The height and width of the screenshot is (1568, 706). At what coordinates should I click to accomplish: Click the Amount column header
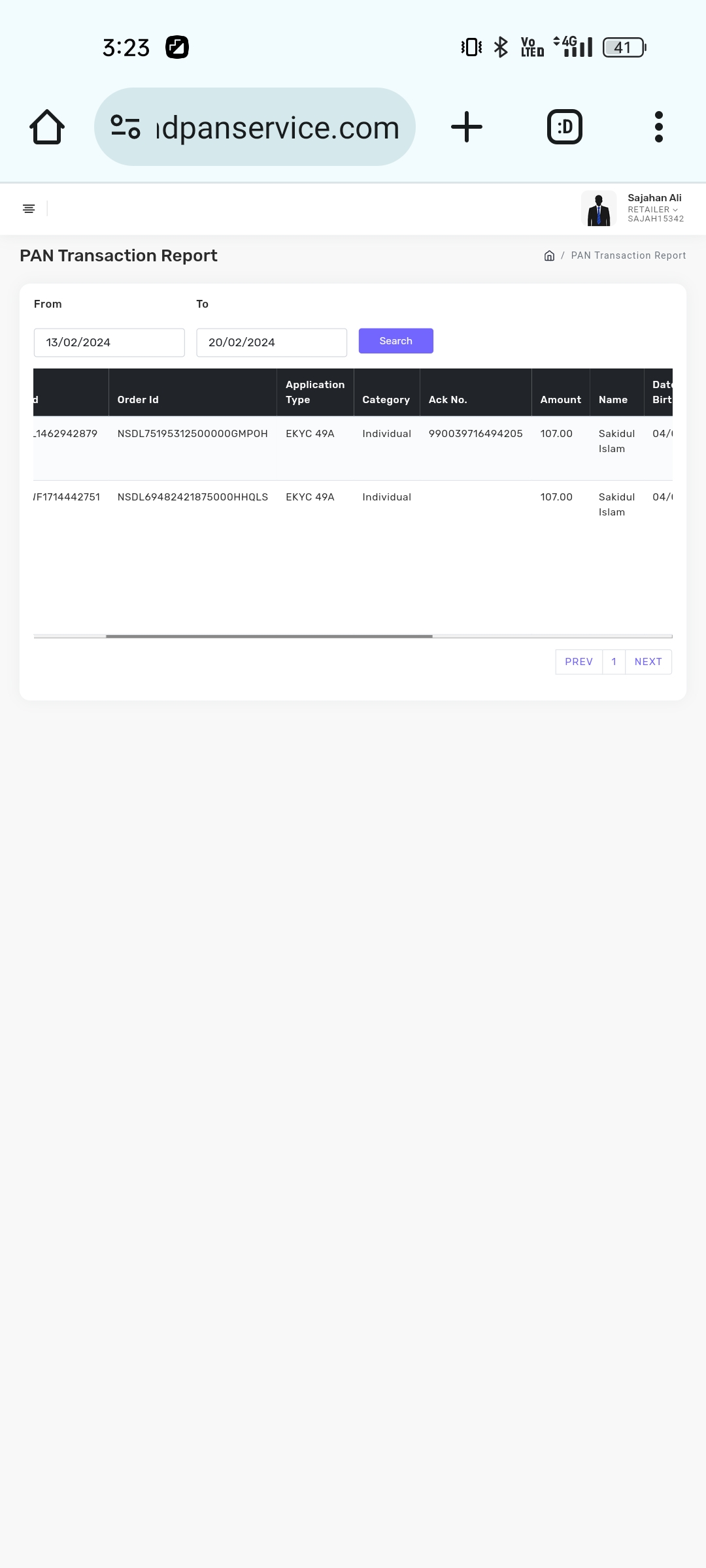(560, 400)
